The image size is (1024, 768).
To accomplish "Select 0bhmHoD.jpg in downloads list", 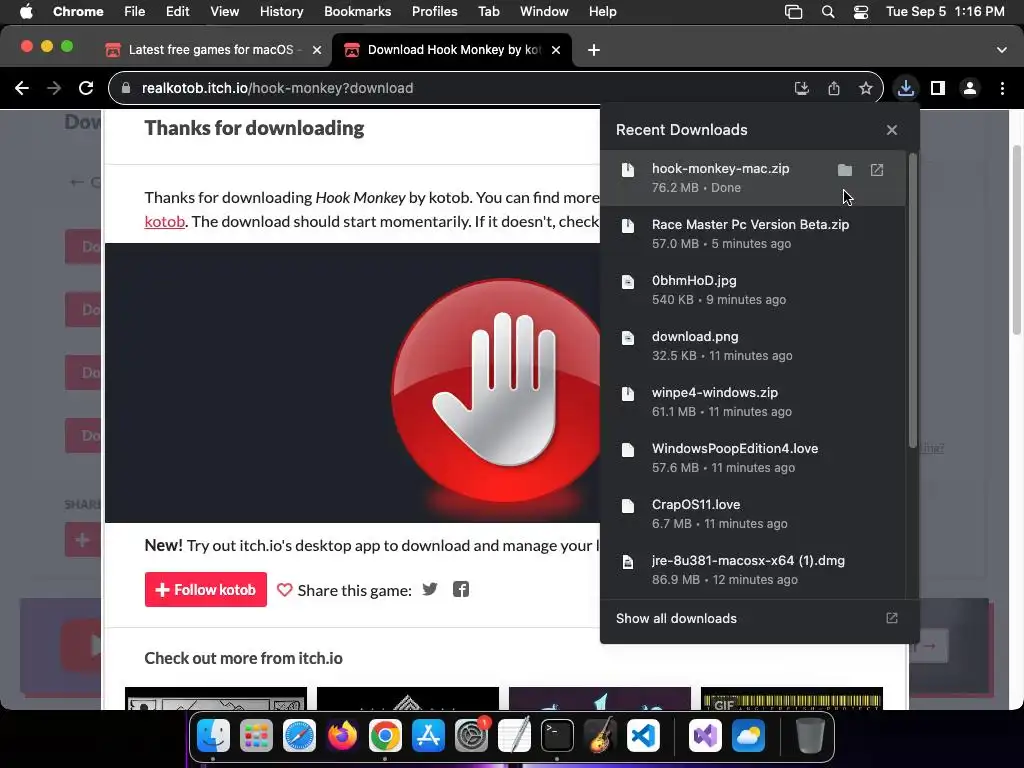I will [752, 290].
